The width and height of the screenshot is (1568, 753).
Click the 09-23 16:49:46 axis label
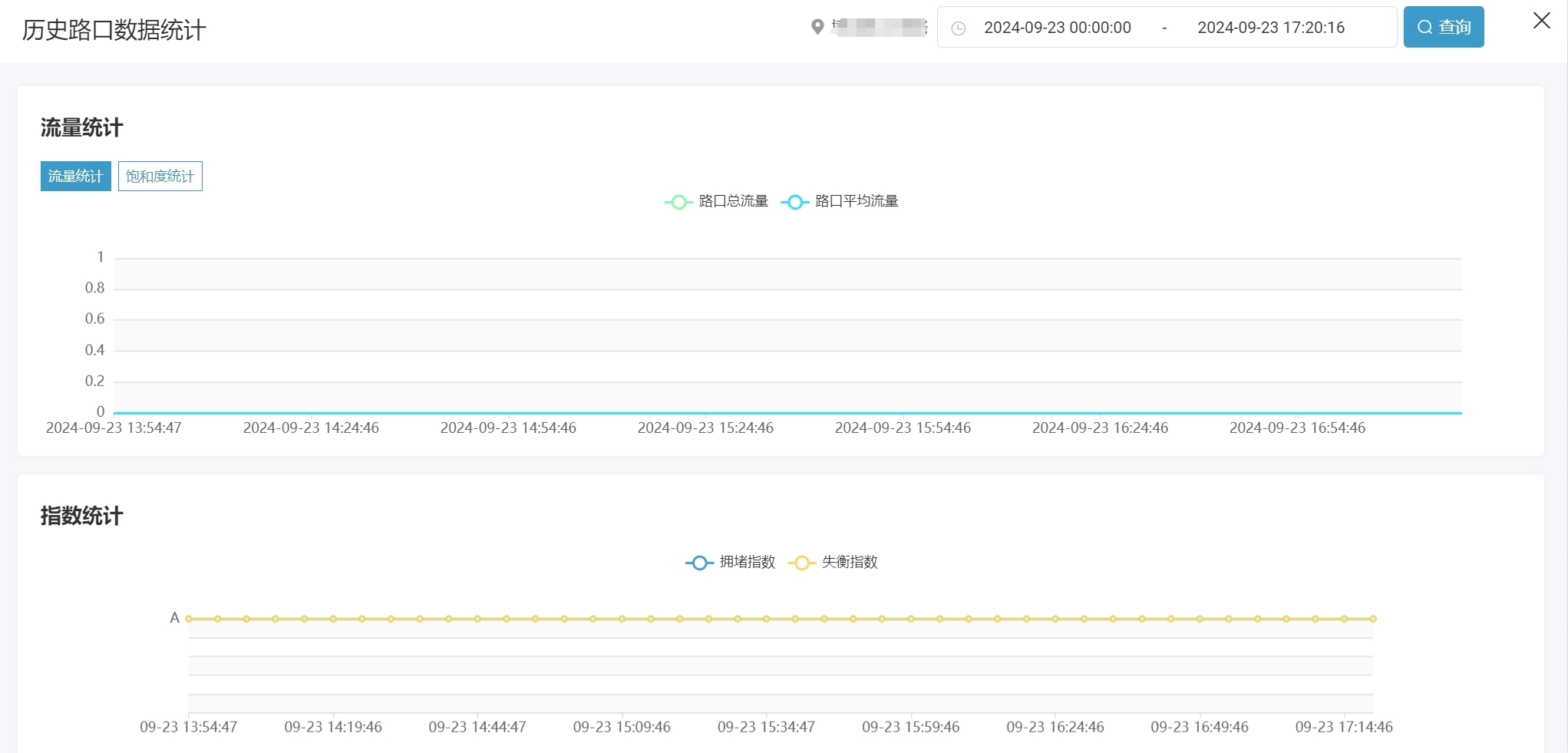click(1199, 727)
